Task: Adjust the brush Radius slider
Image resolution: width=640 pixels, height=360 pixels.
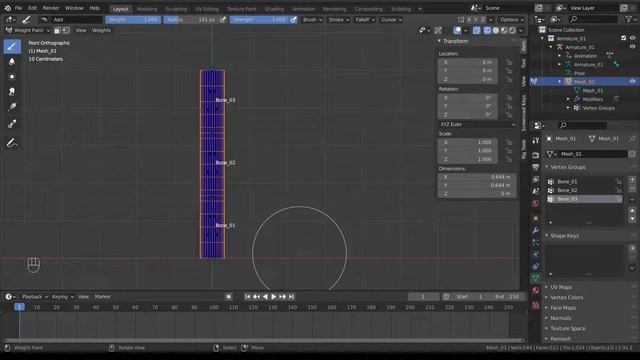Action: pyautogui.click(x=191, y=20)
